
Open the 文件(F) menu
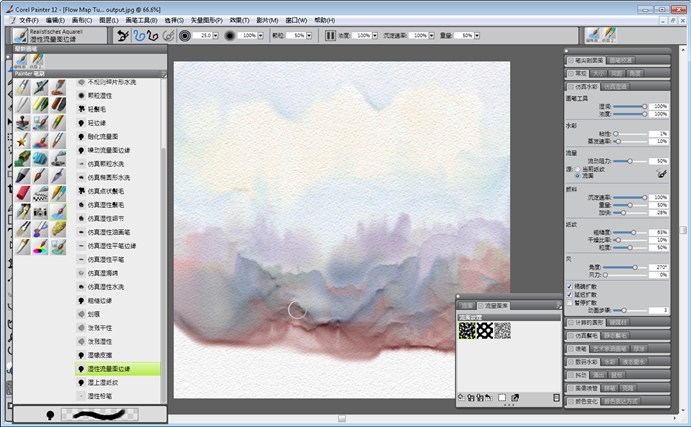29,20
